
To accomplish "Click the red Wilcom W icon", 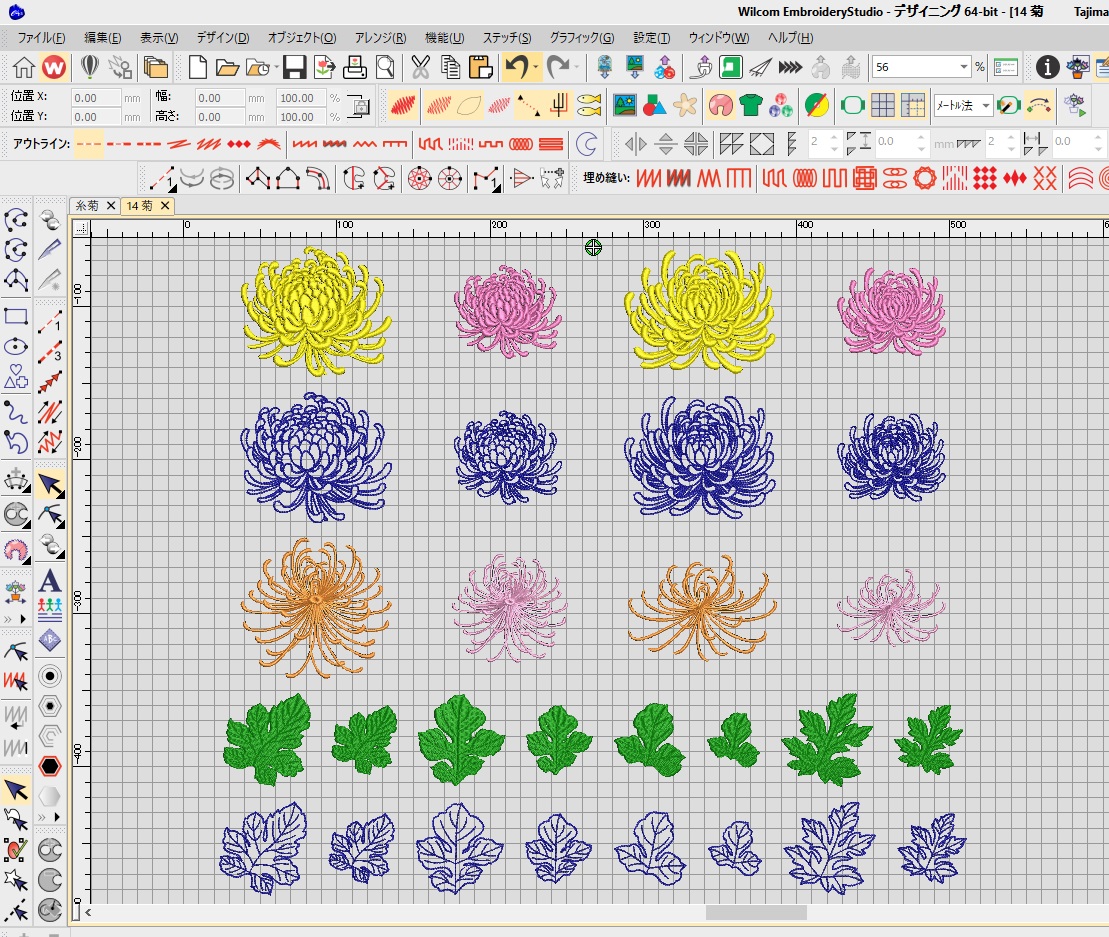I will click(x=54, y=67).
